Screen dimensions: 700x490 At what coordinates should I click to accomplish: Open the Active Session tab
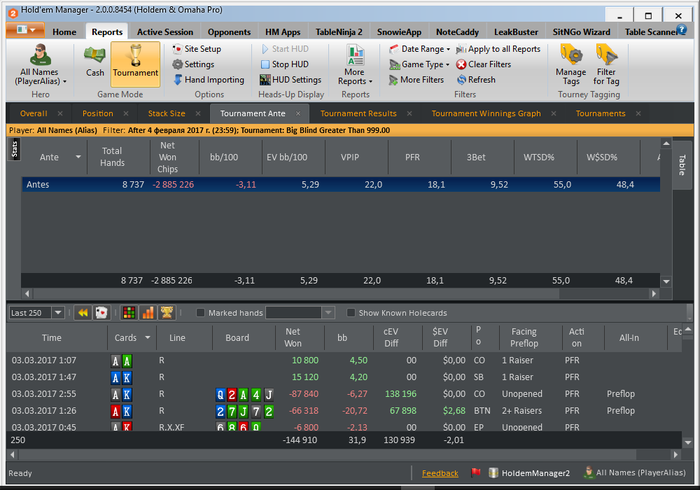pos(165,32)
